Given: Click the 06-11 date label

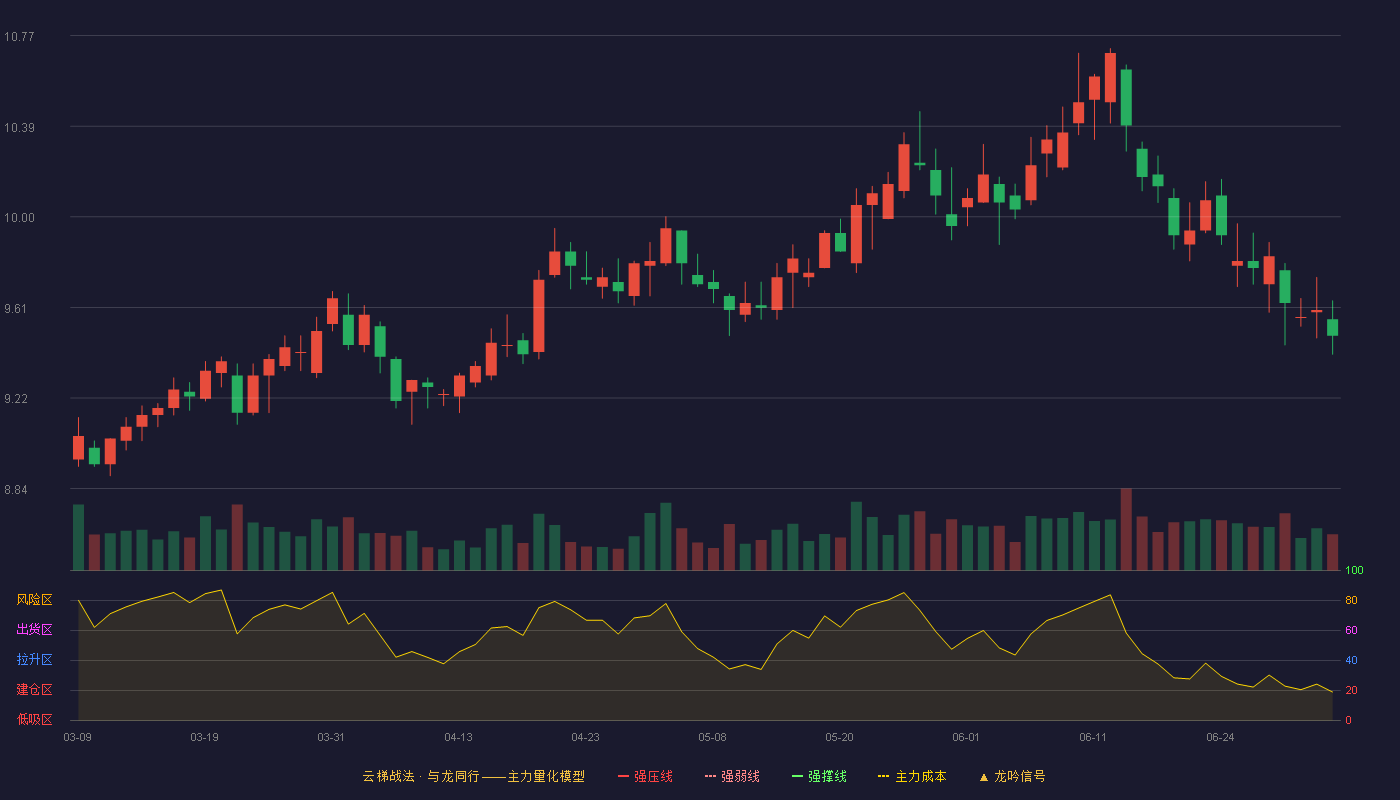Looking at the screenshot, I should (1094, 737).
